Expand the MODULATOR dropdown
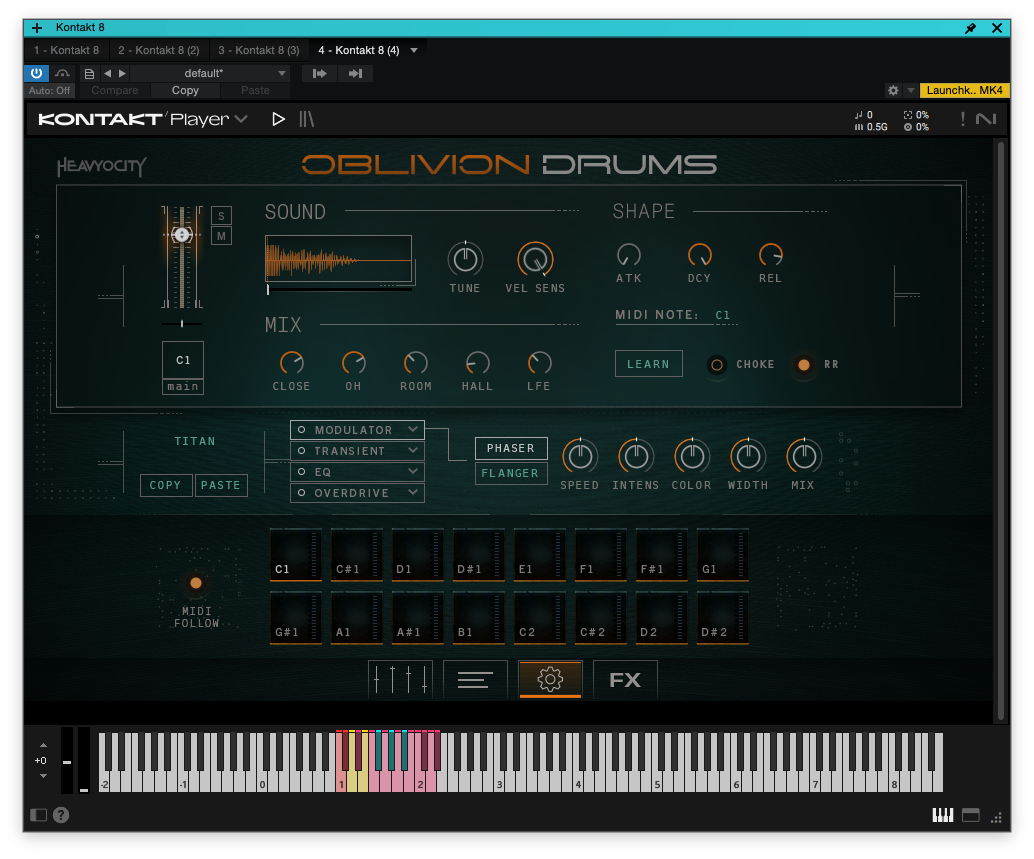 coord(357,430)
